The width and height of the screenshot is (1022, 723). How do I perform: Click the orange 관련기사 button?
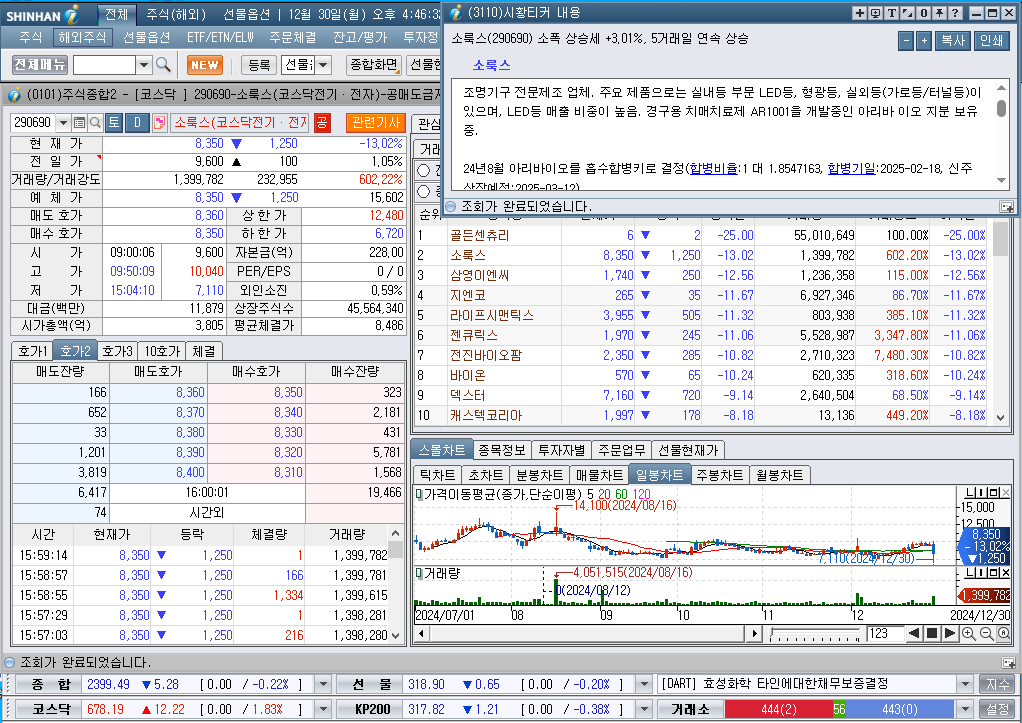tap(375, 123)
